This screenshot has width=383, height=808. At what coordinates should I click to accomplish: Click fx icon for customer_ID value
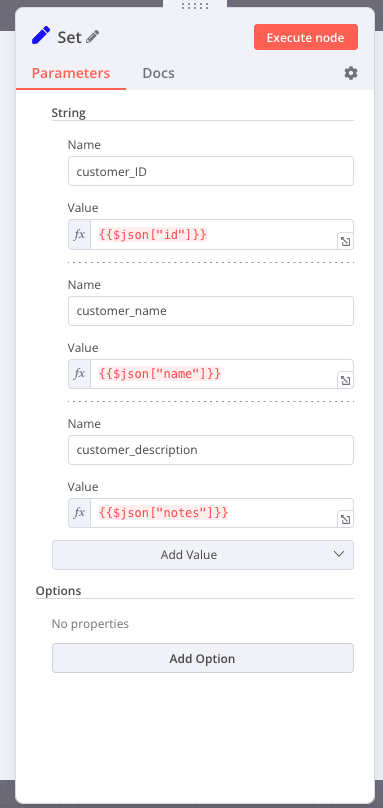(79, 234)
